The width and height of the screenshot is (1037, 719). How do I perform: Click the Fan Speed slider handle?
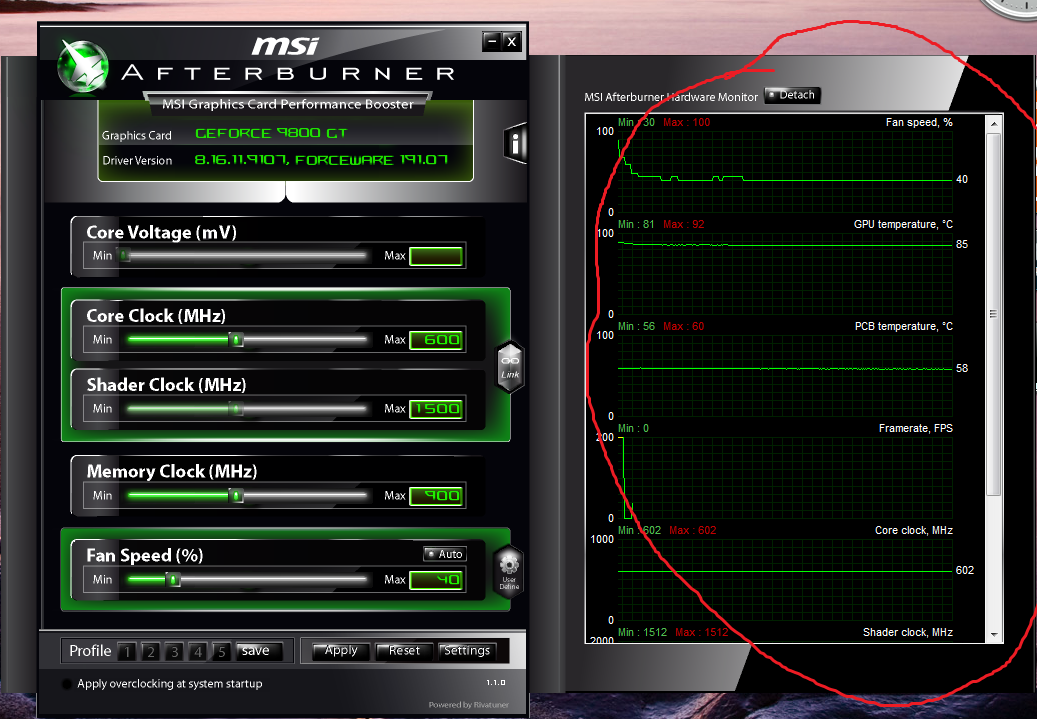click(x=173, y=580)
